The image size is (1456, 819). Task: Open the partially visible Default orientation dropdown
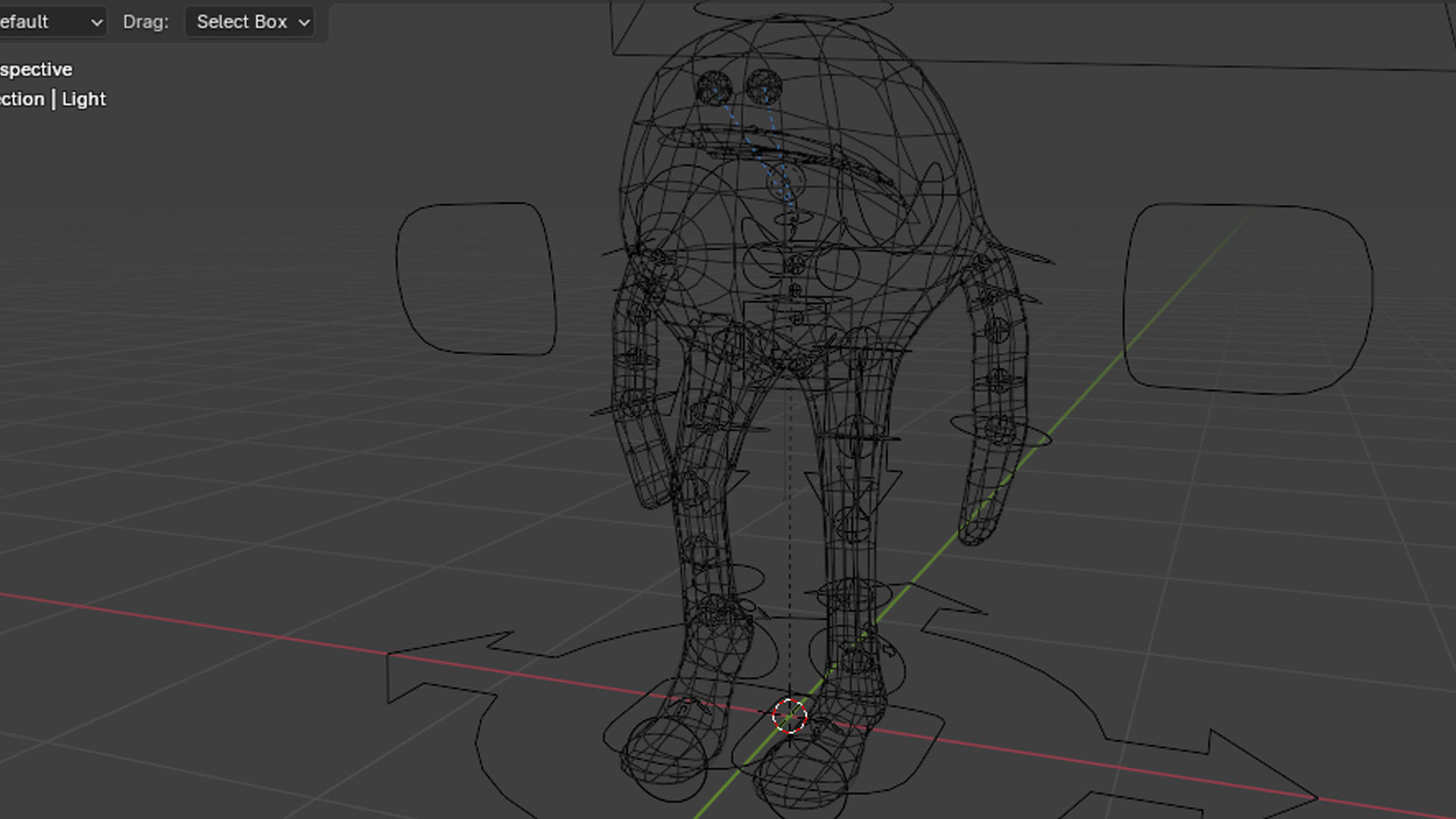click(x=50, y=22)
